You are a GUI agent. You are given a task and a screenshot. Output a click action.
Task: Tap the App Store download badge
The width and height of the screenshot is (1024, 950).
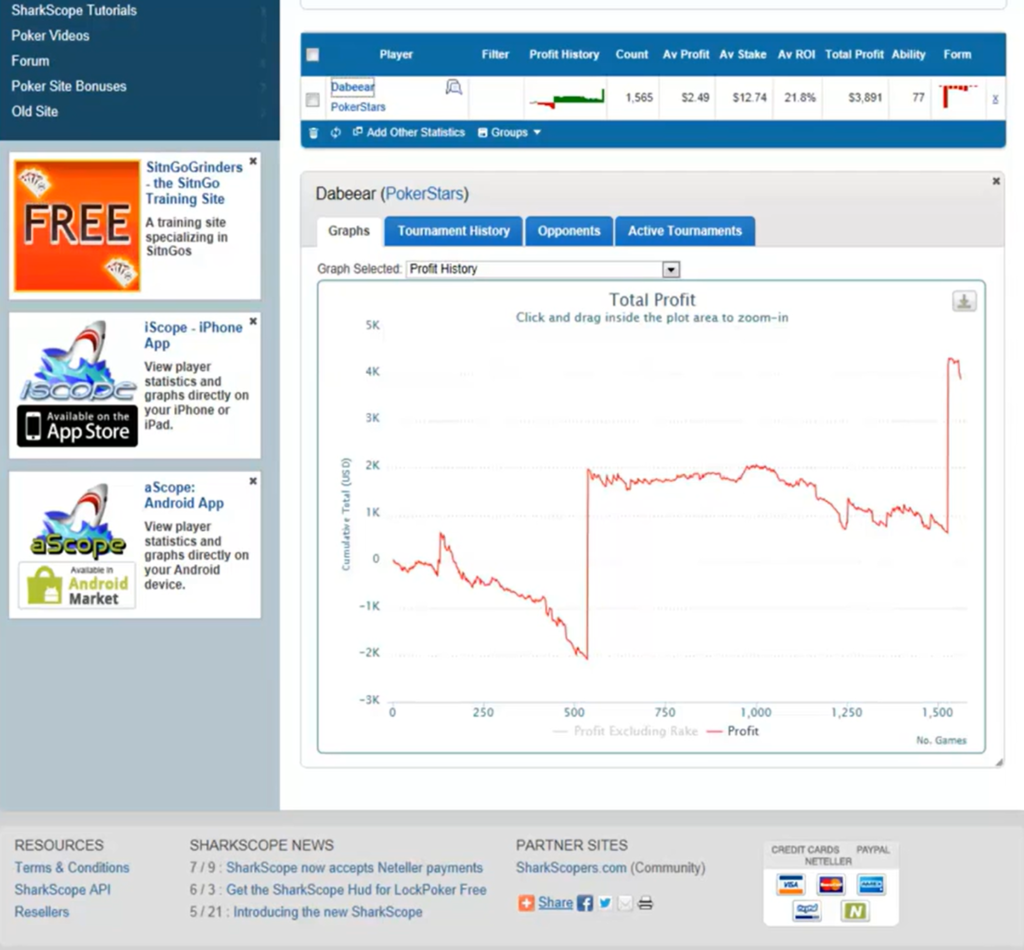[77, 426]
